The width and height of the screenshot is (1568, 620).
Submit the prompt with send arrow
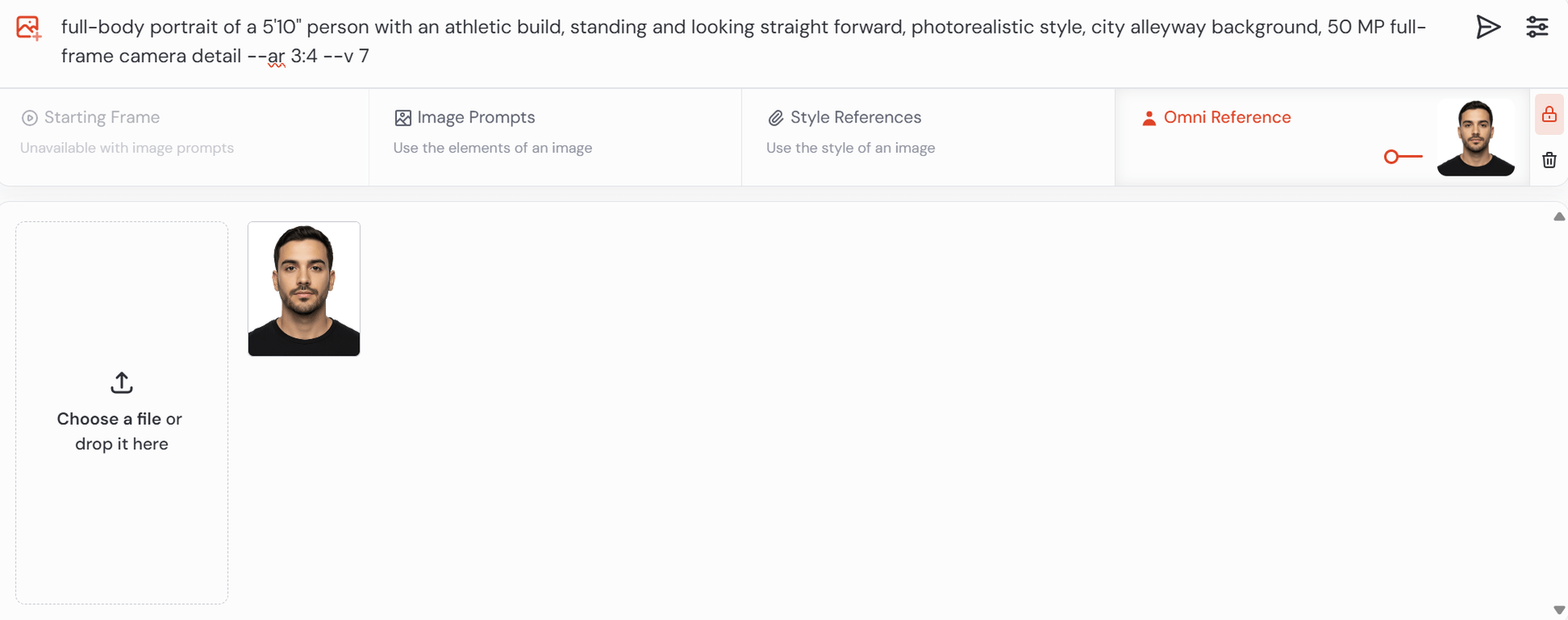[1488, 27]
